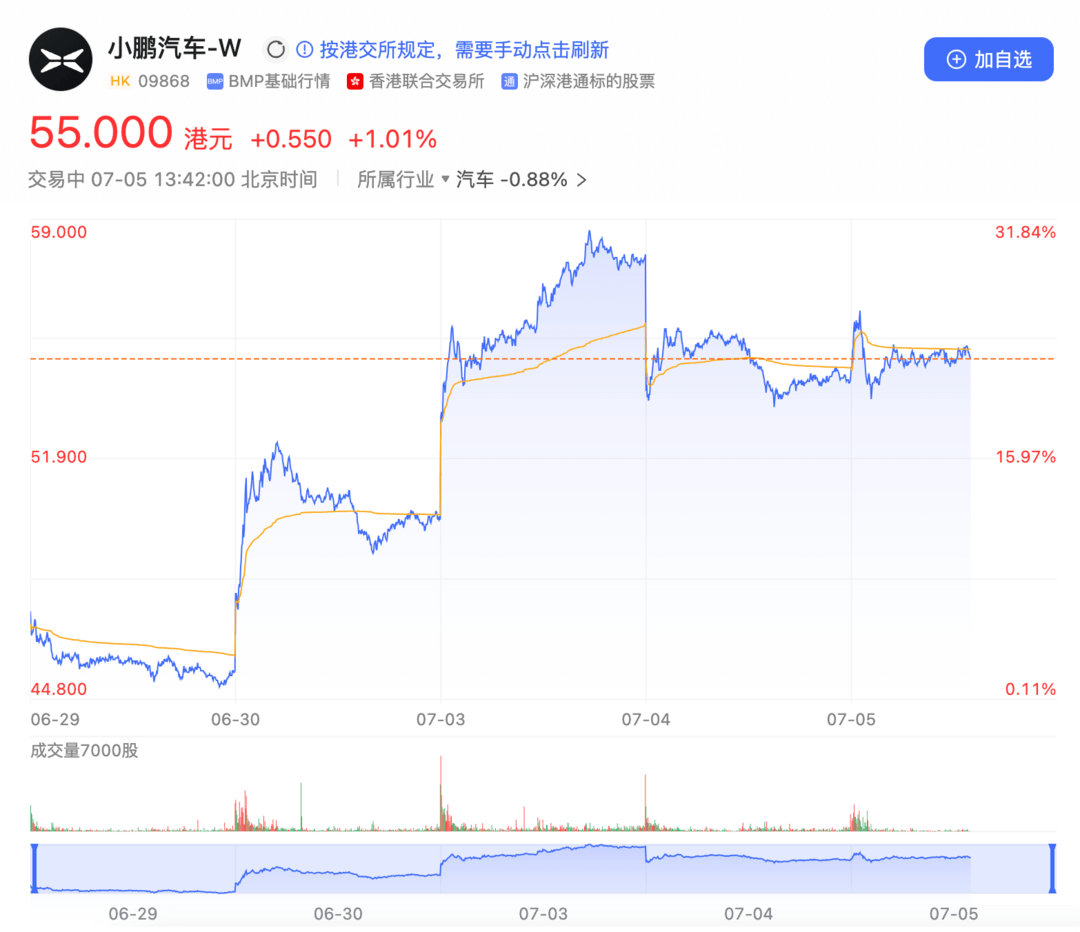This screenshot has height=932, width=1080.
Task: Click the stock code 09868
Action: tap(164, 81)
